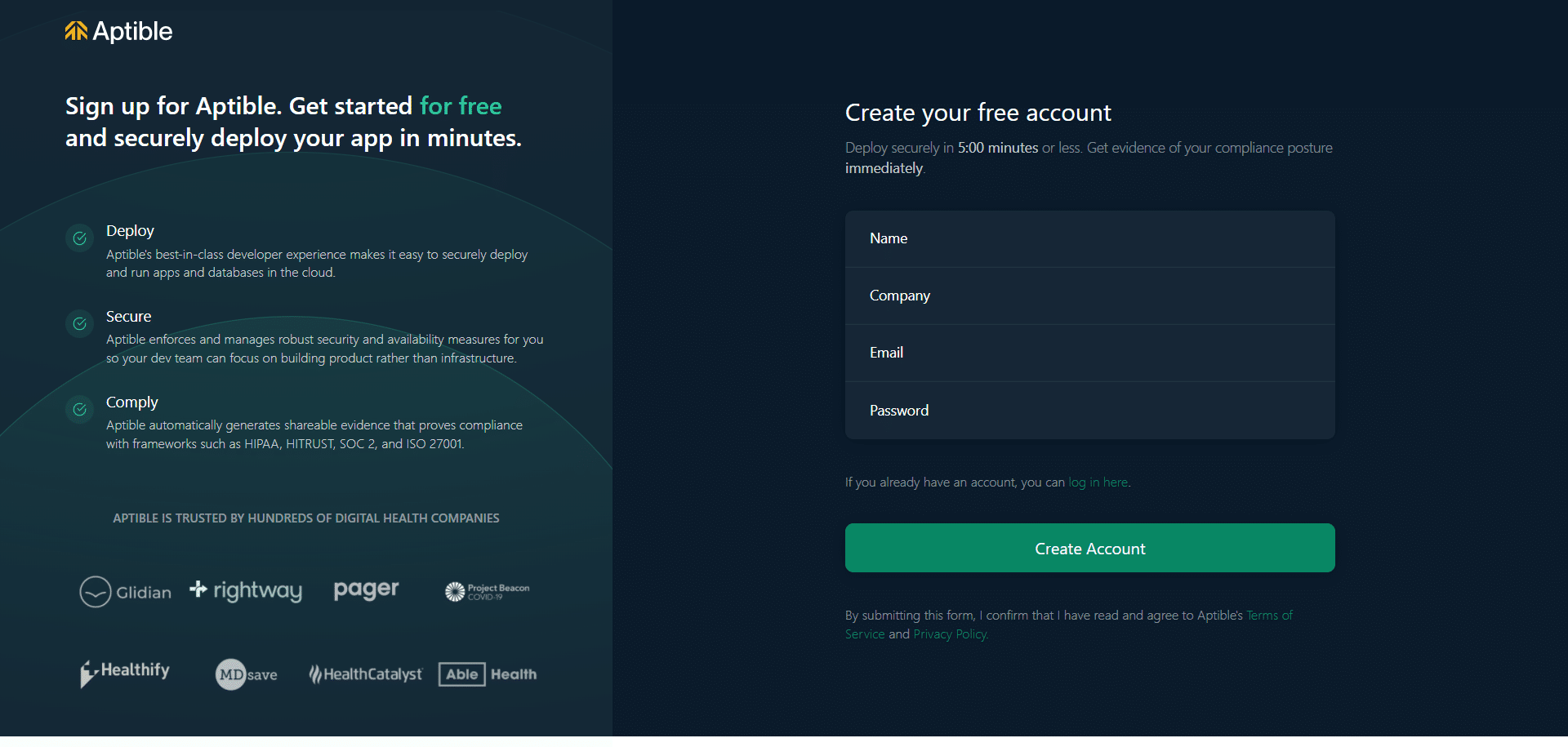Click the pager logo
1568x747 pixels.
pos(367,589)
